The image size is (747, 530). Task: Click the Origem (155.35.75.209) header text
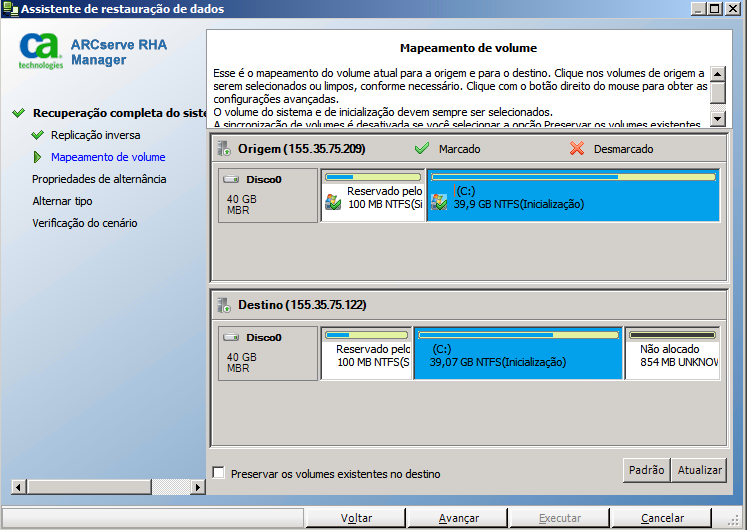[x=302, y=149]
